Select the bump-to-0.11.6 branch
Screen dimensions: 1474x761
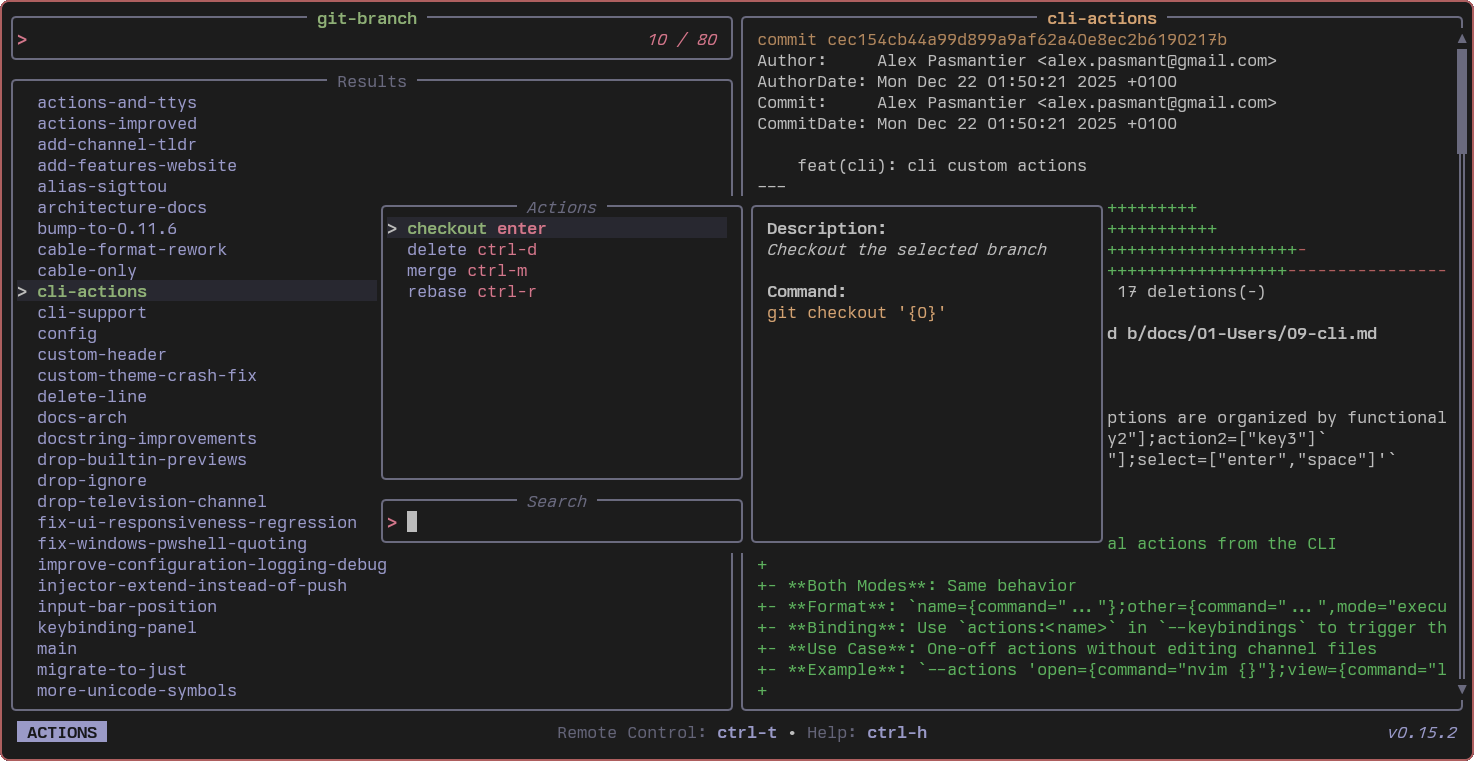[107, 229]
